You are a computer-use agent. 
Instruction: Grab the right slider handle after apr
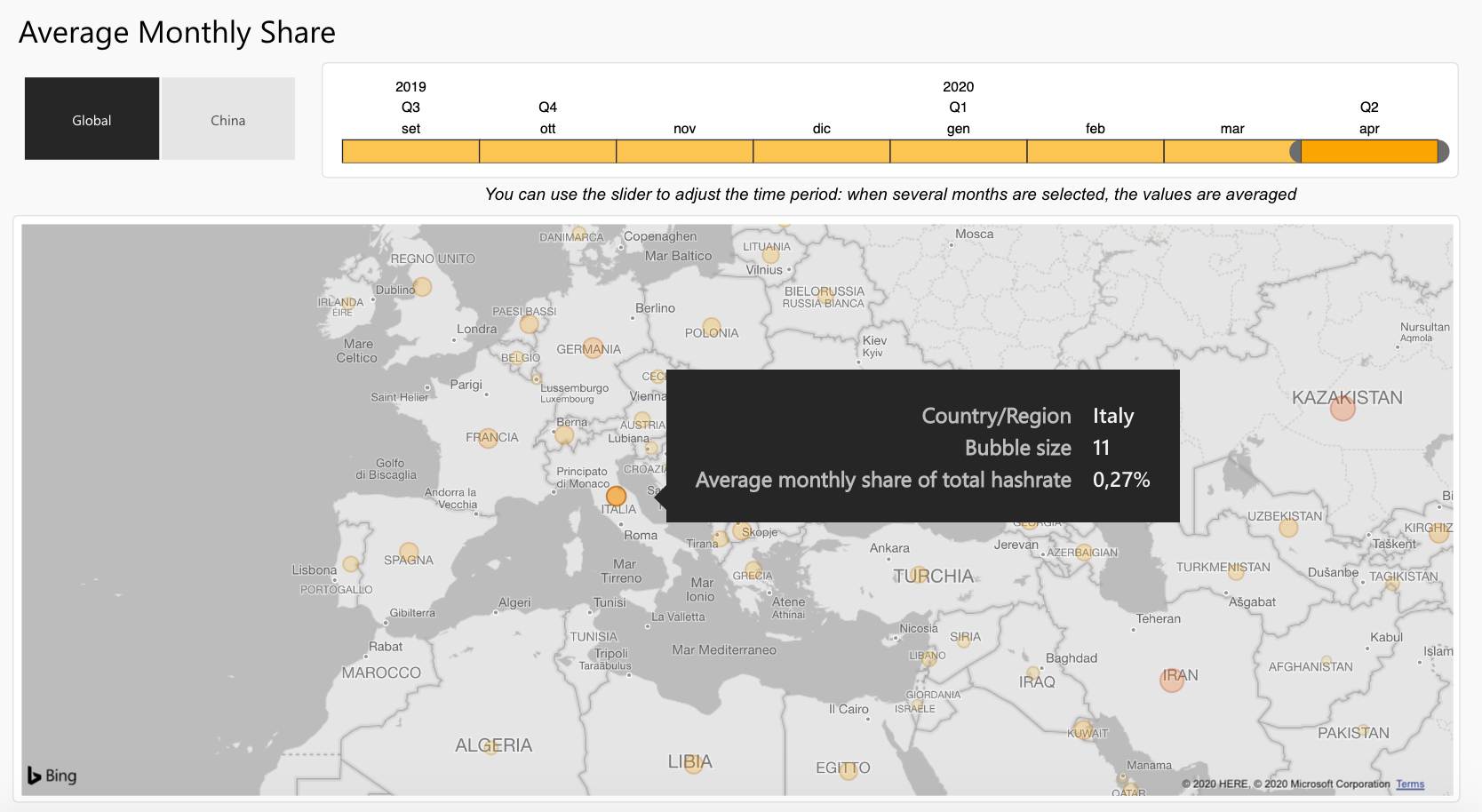coord(1443,151)
